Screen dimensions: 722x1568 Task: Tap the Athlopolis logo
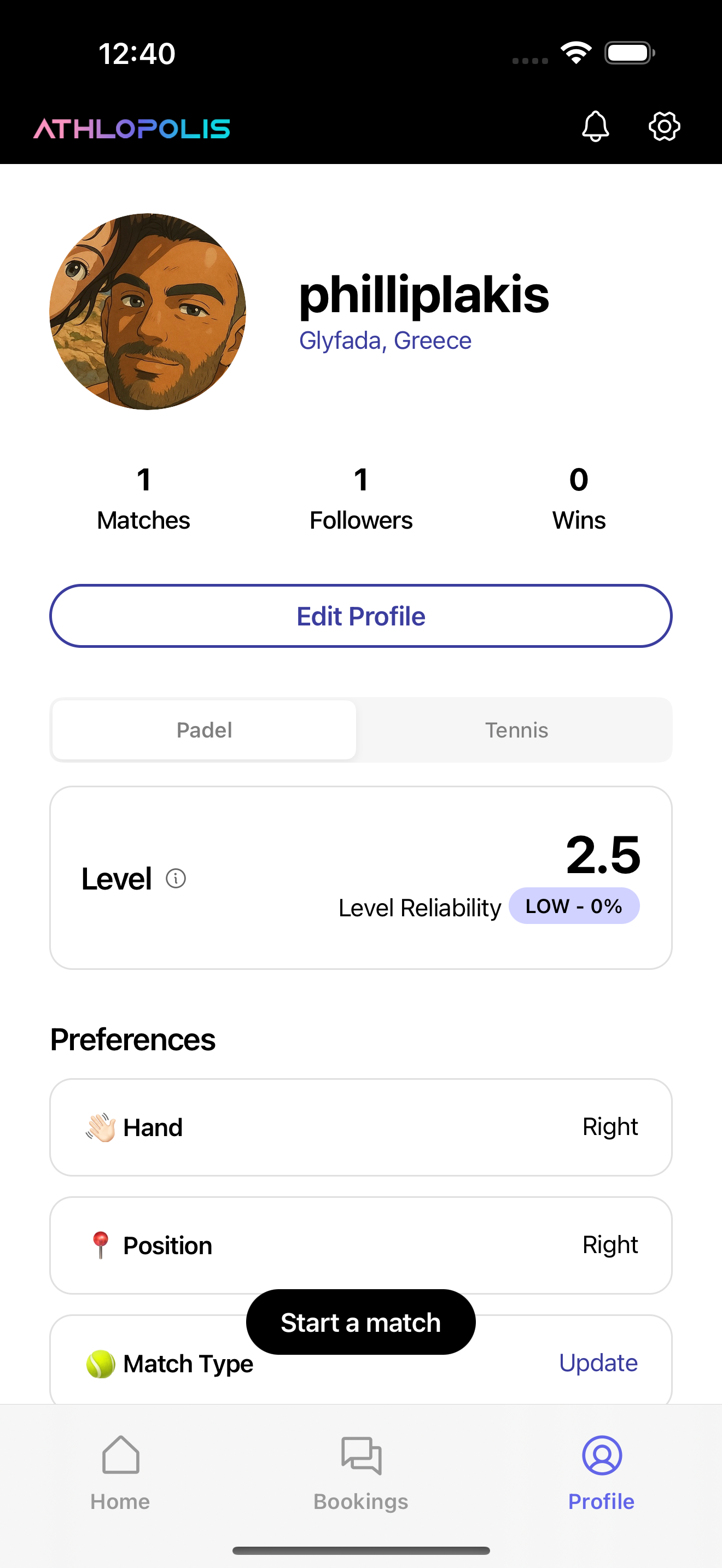point(131,128)
